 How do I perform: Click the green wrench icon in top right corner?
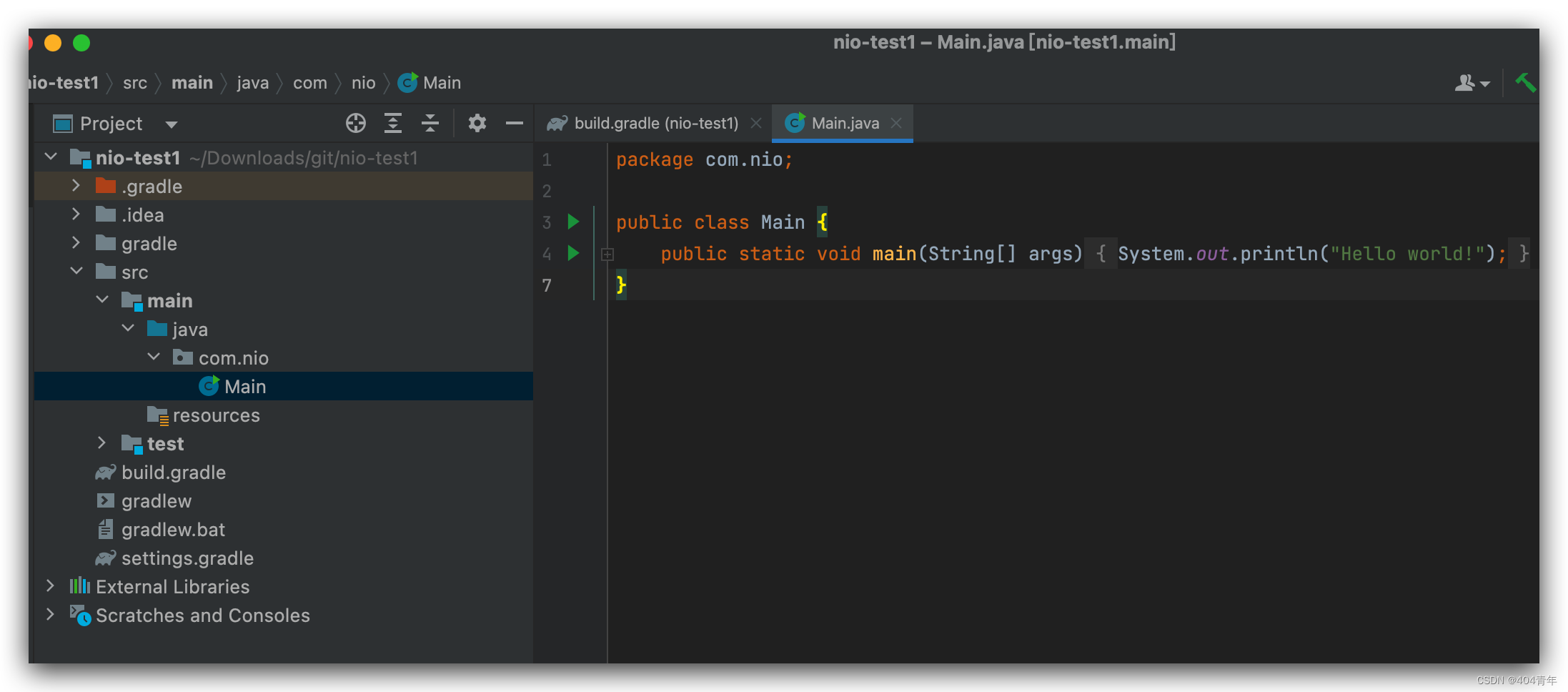(1527, 82)
